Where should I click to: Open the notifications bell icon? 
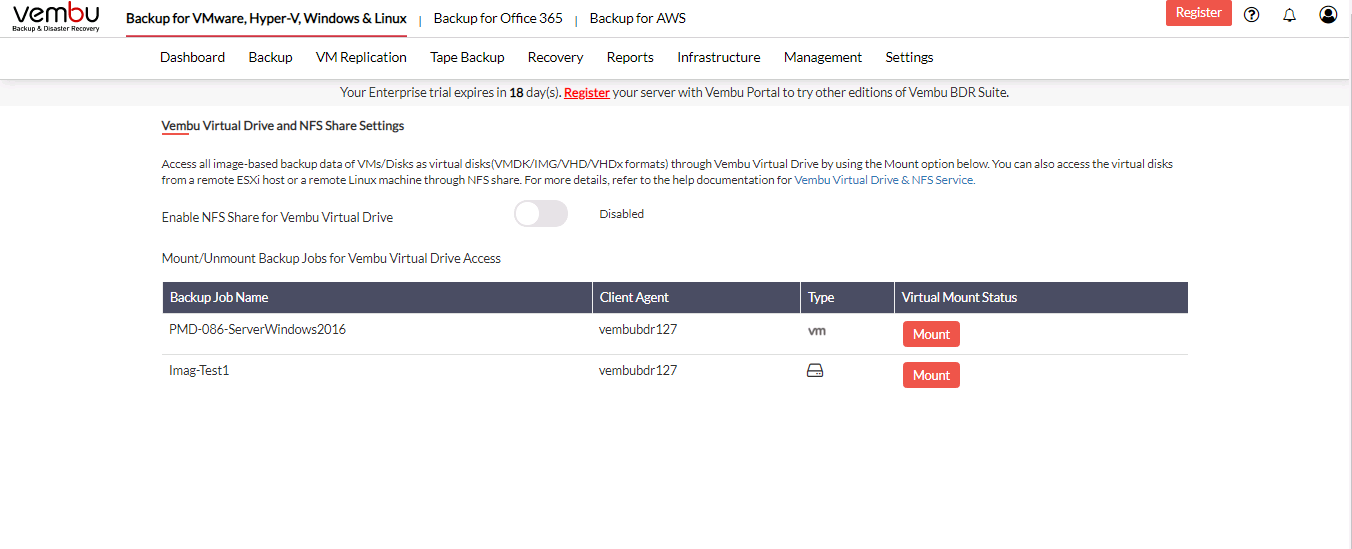(1289, 15)
